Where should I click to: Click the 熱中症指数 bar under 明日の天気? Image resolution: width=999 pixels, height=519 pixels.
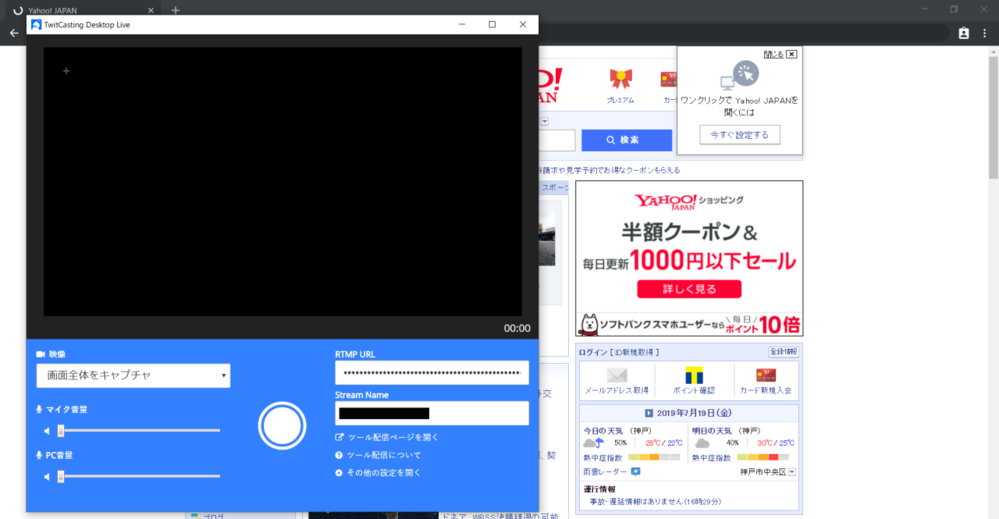763,457
